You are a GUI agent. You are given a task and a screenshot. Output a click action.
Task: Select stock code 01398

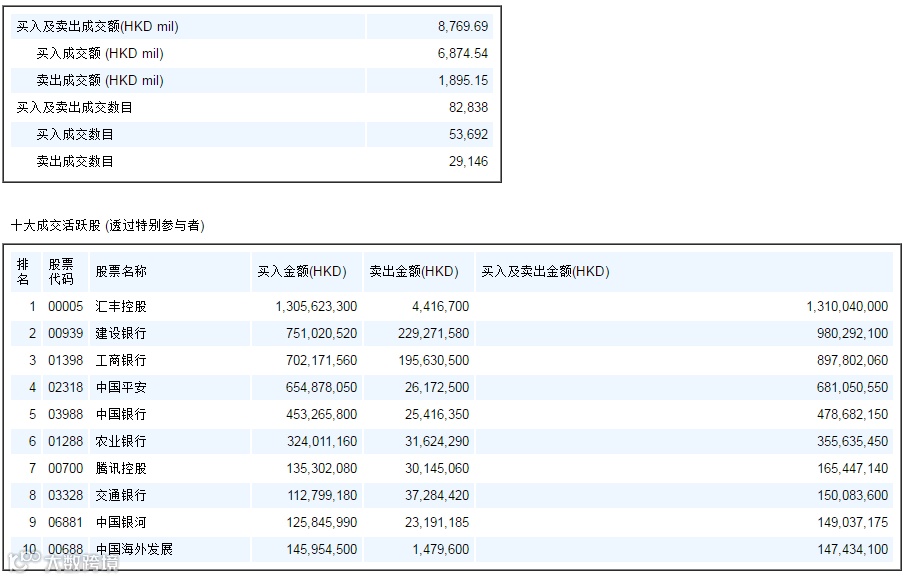pos(66,361)
